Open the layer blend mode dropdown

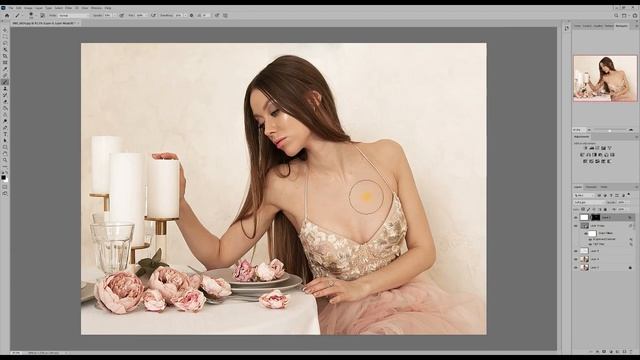(589, 202)
